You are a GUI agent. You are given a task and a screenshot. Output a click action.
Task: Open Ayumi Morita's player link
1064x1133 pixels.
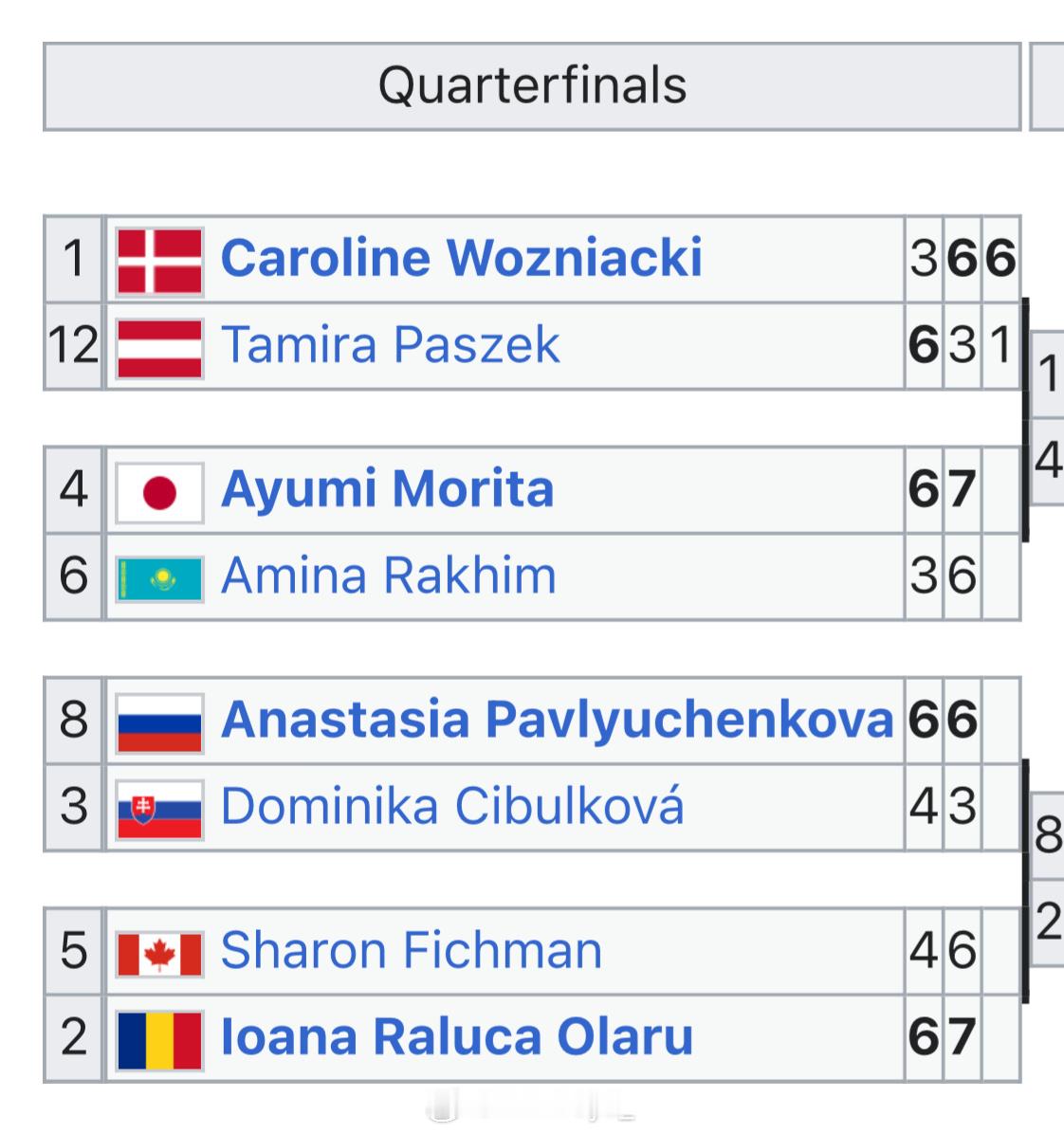[x=388, y=490]
